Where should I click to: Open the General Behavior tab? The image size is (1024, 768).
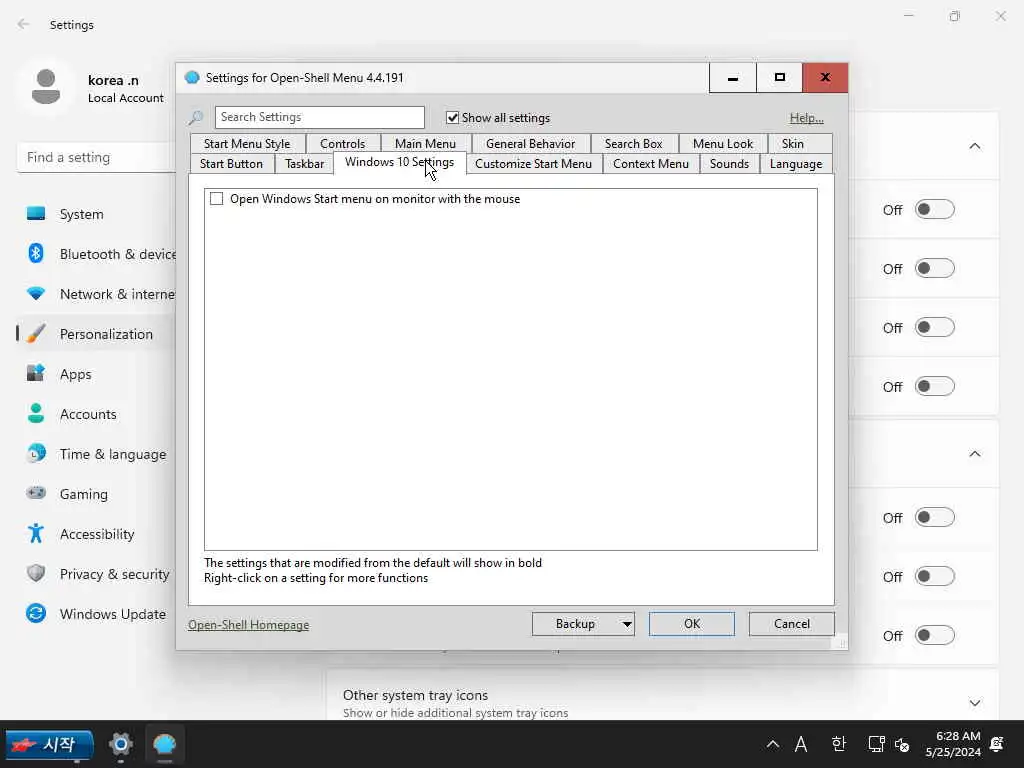click(530, 144)
